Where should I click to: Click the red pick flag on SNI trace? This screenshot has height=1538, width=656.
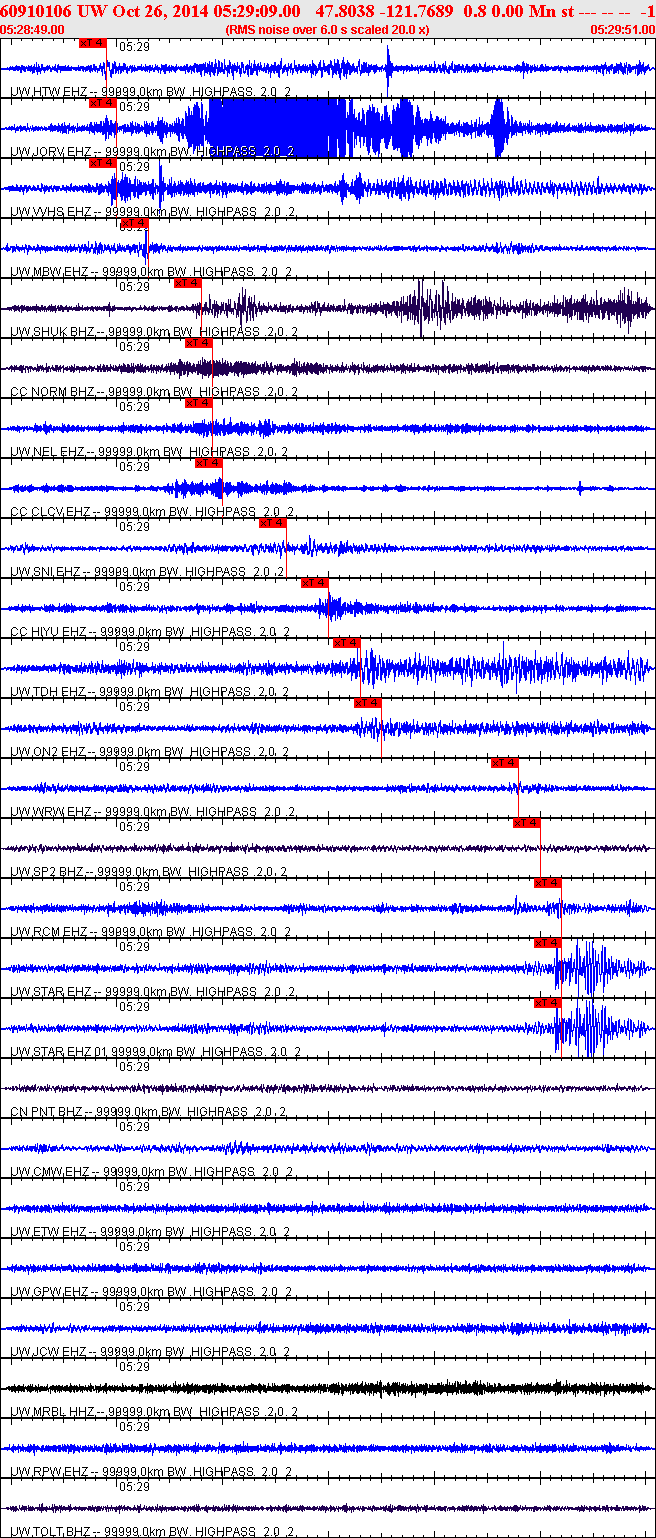(272, 523)
